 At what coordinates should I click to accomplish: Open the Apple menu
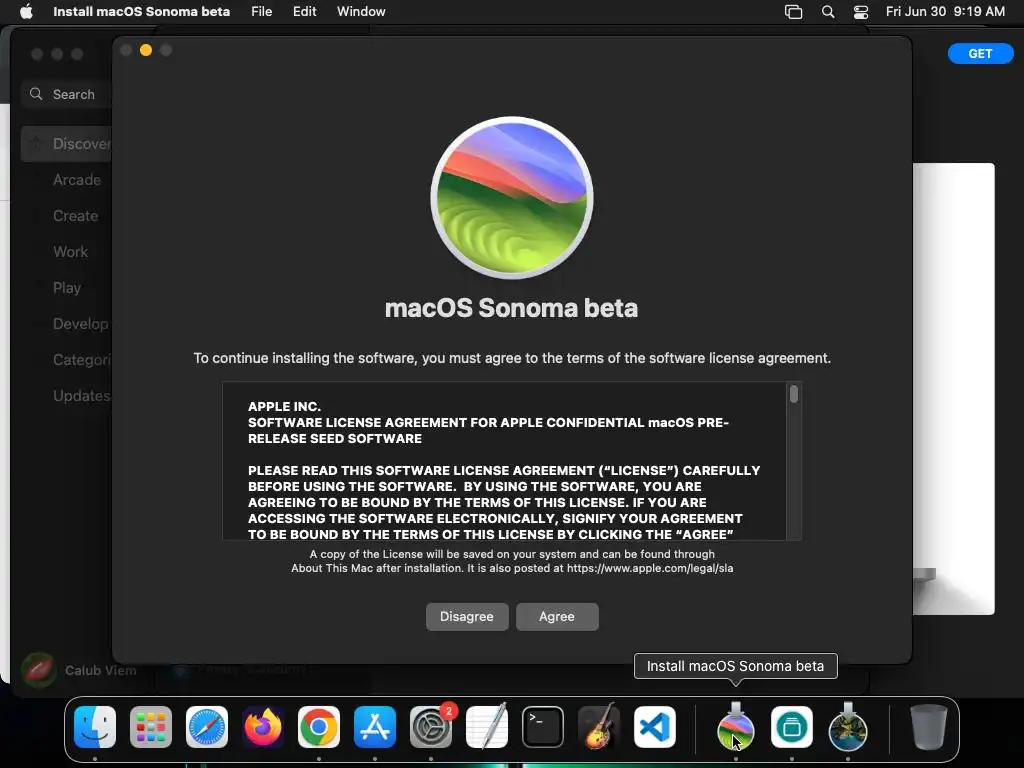pos(26,11)
